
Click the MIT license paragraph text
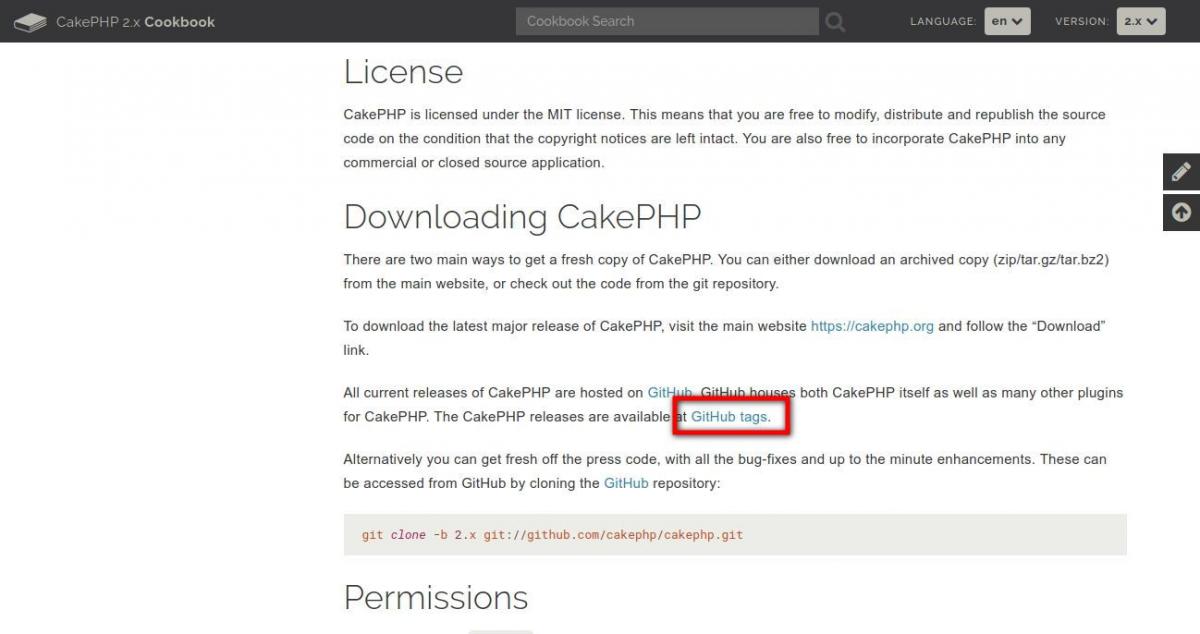pos(725,138)
